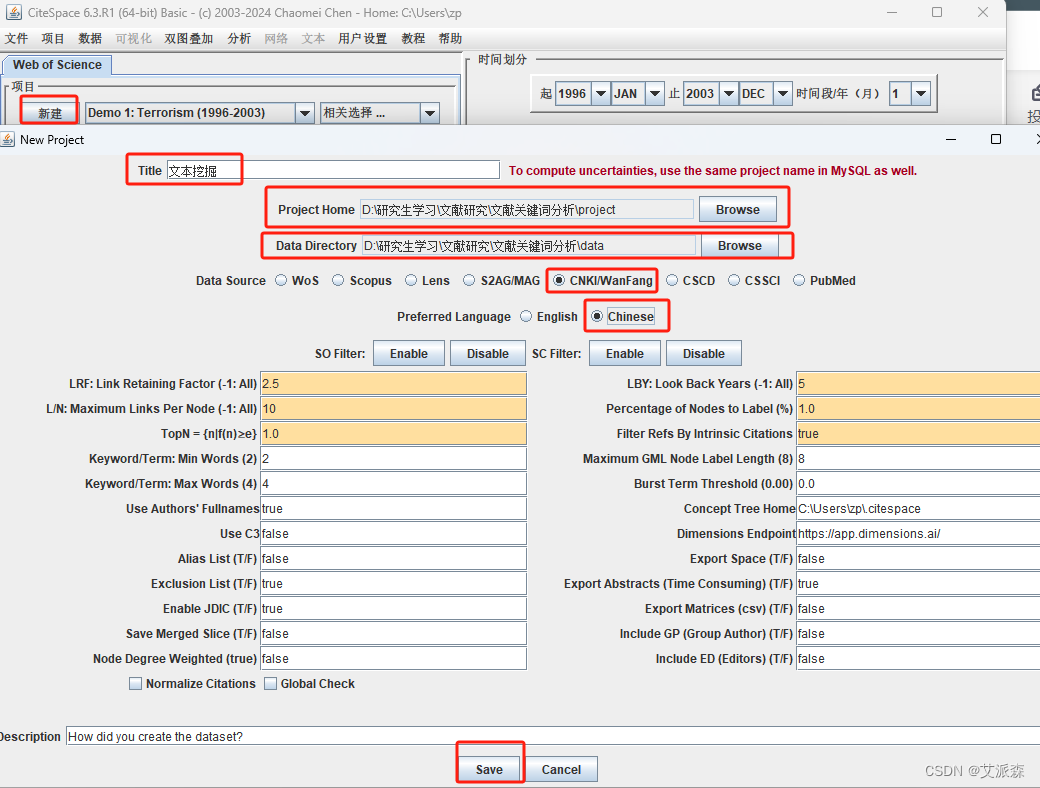
Task: Cancel the New Project dialog
Action: click(x=561, y=769)
